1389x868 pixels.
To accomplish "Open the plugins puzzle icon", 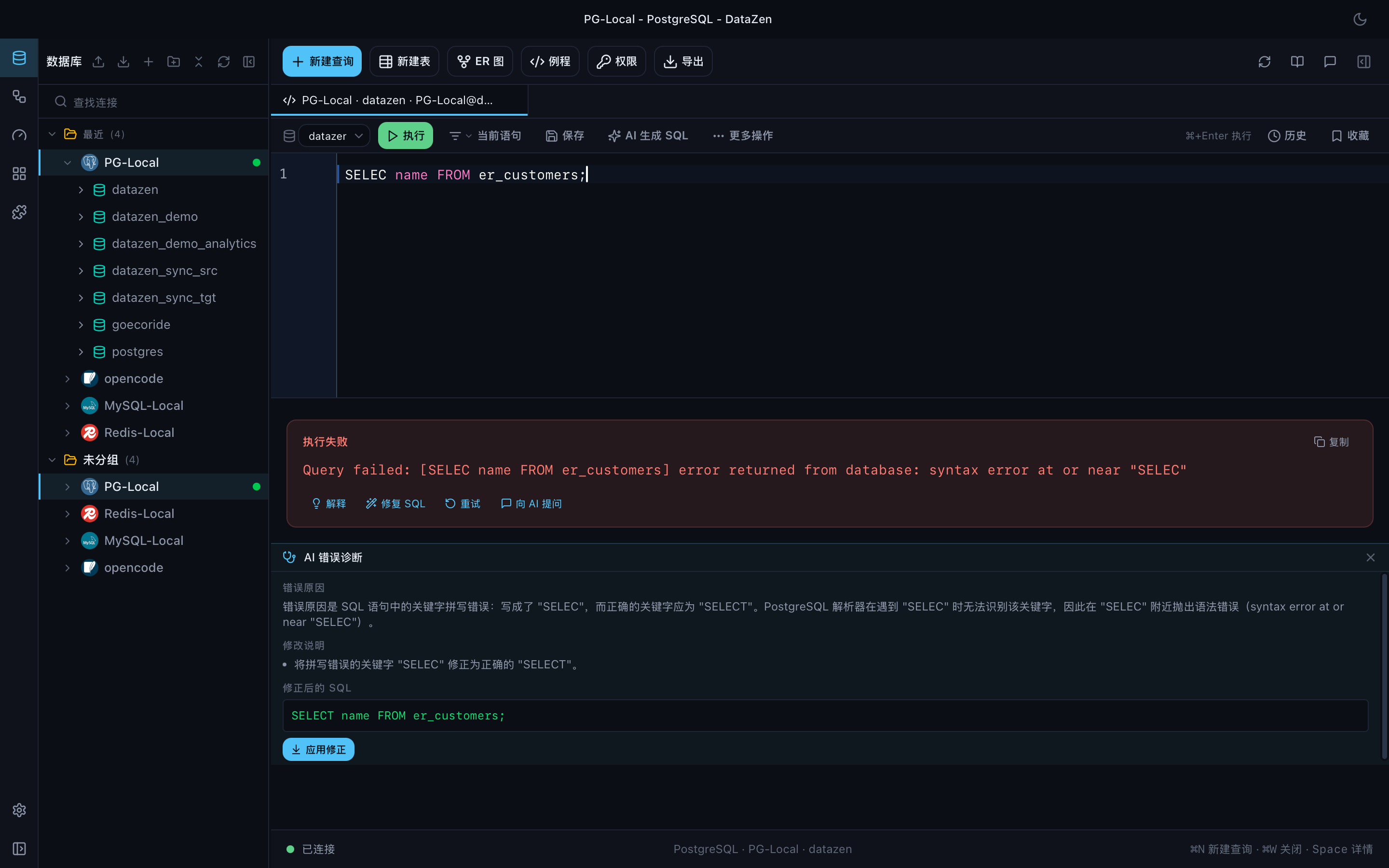I will tap(19, 212).
